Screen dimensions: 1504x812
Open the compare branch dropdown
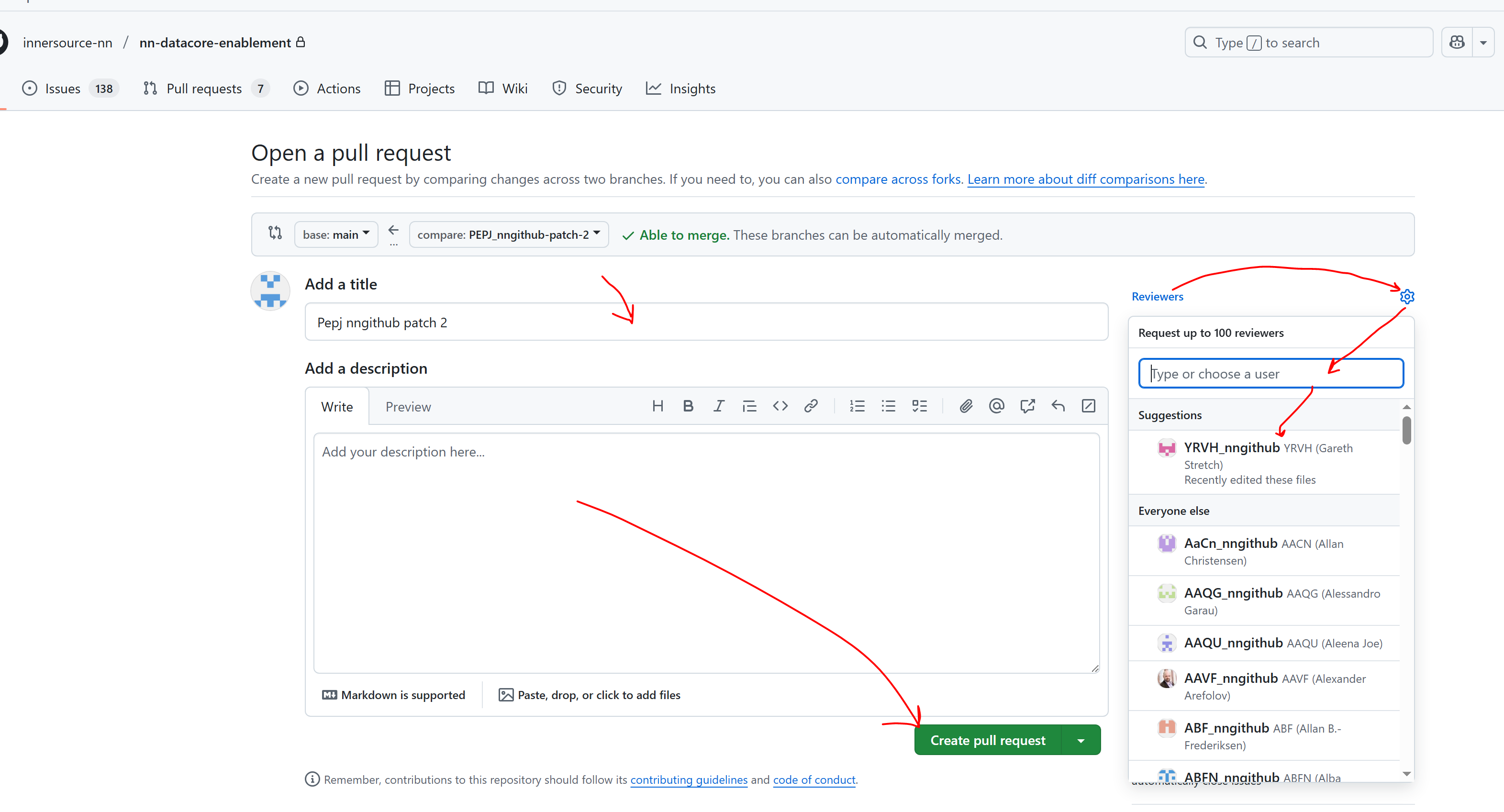click(x=509, y=234)
